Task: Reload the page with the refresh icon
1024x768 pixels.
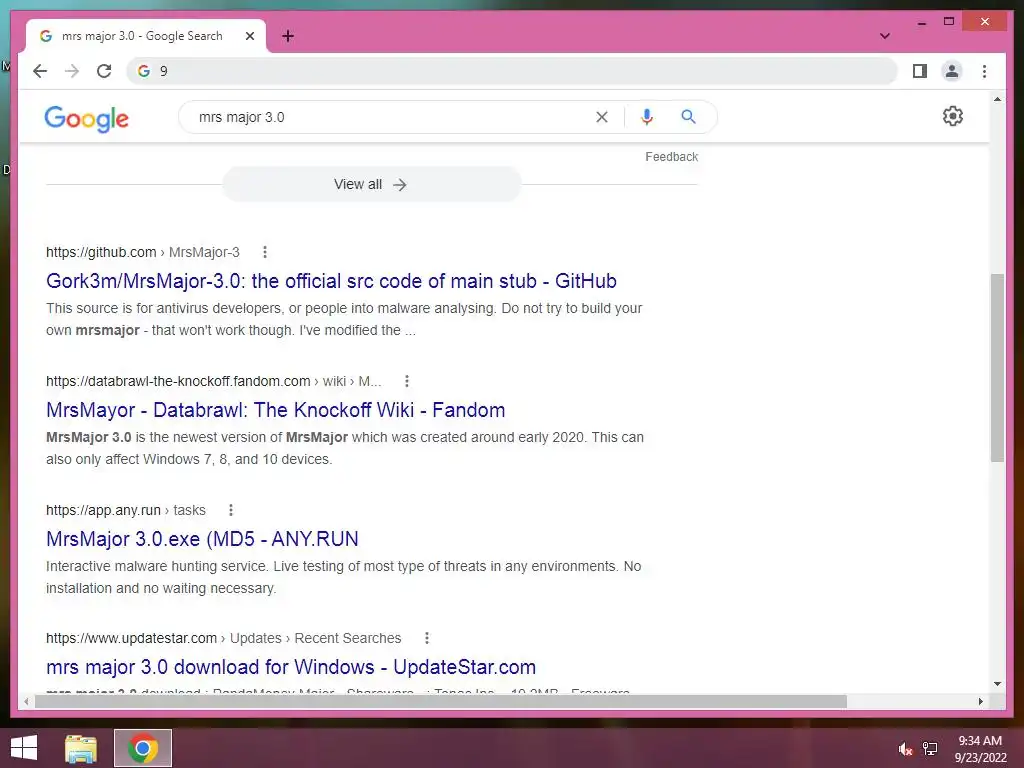Action: [x=104, y=71]
